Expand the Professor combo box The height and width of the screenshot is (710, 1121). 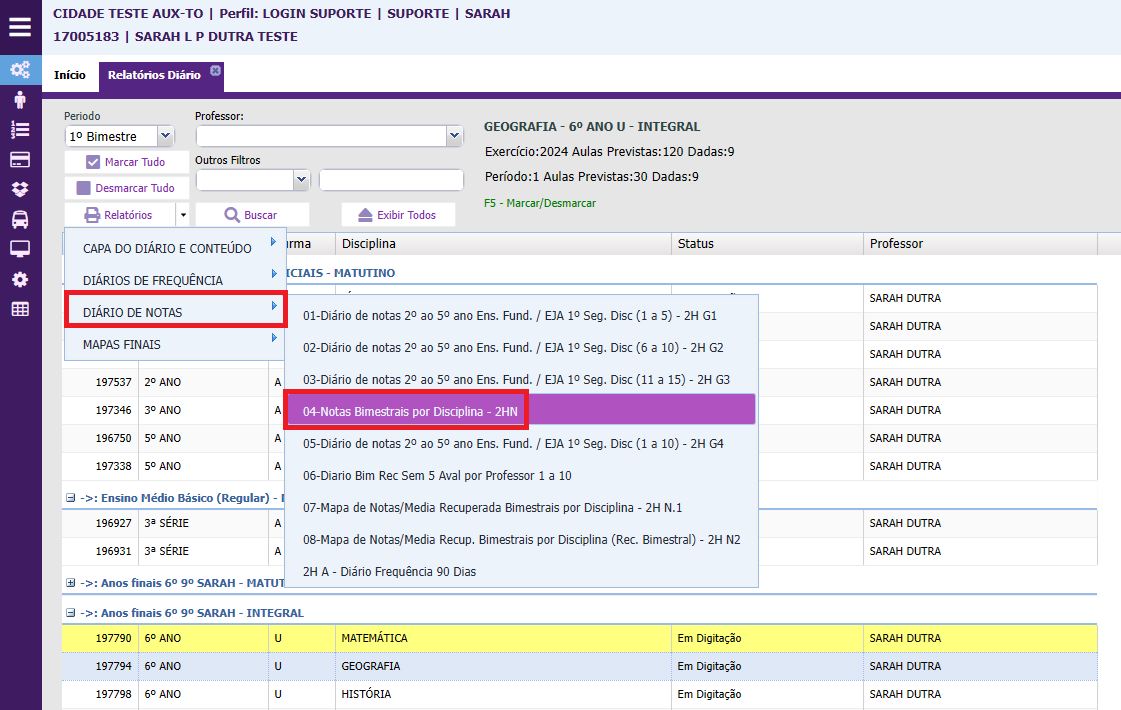pos(454,136)
